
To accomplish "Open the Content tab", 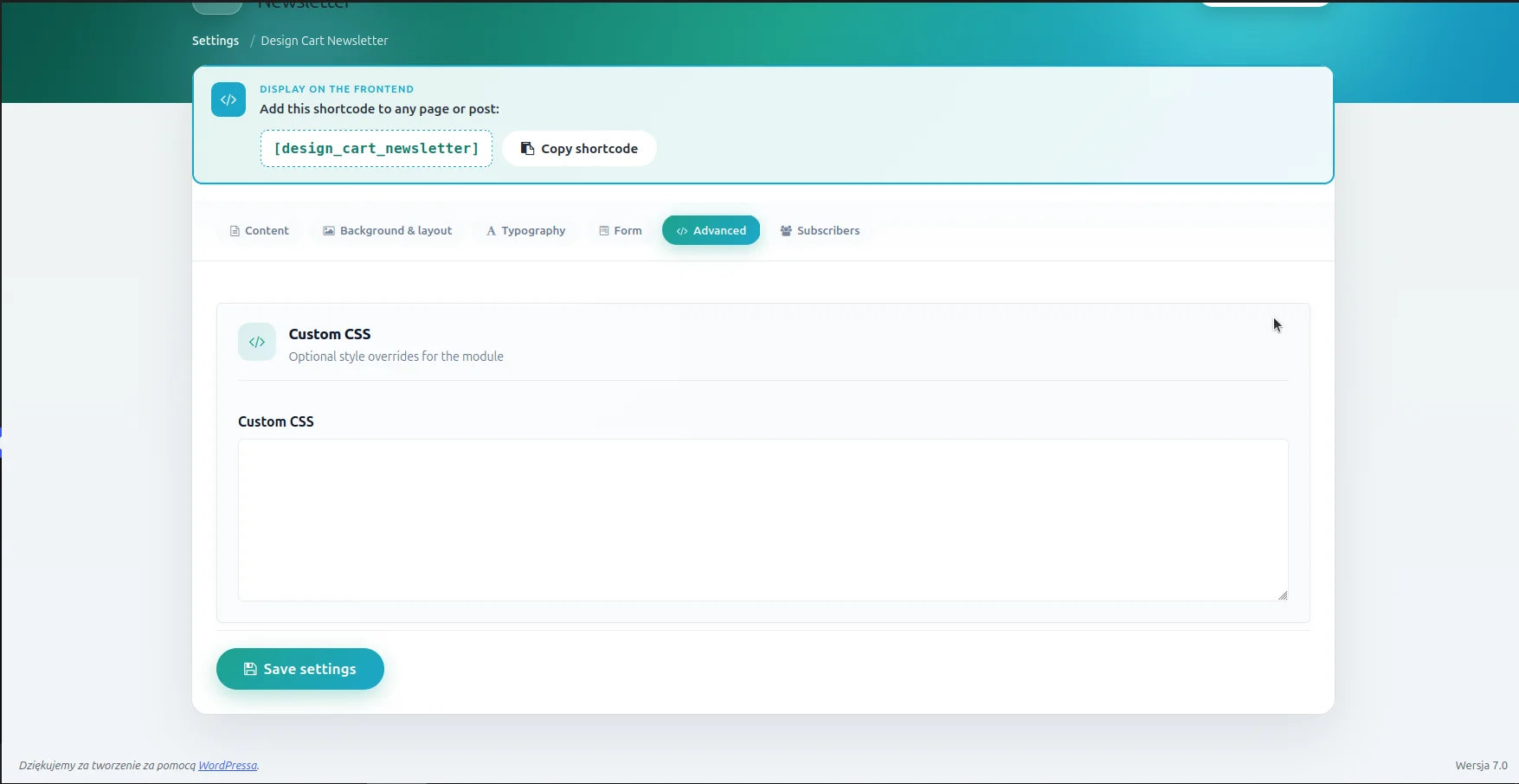I will (259, 230).
